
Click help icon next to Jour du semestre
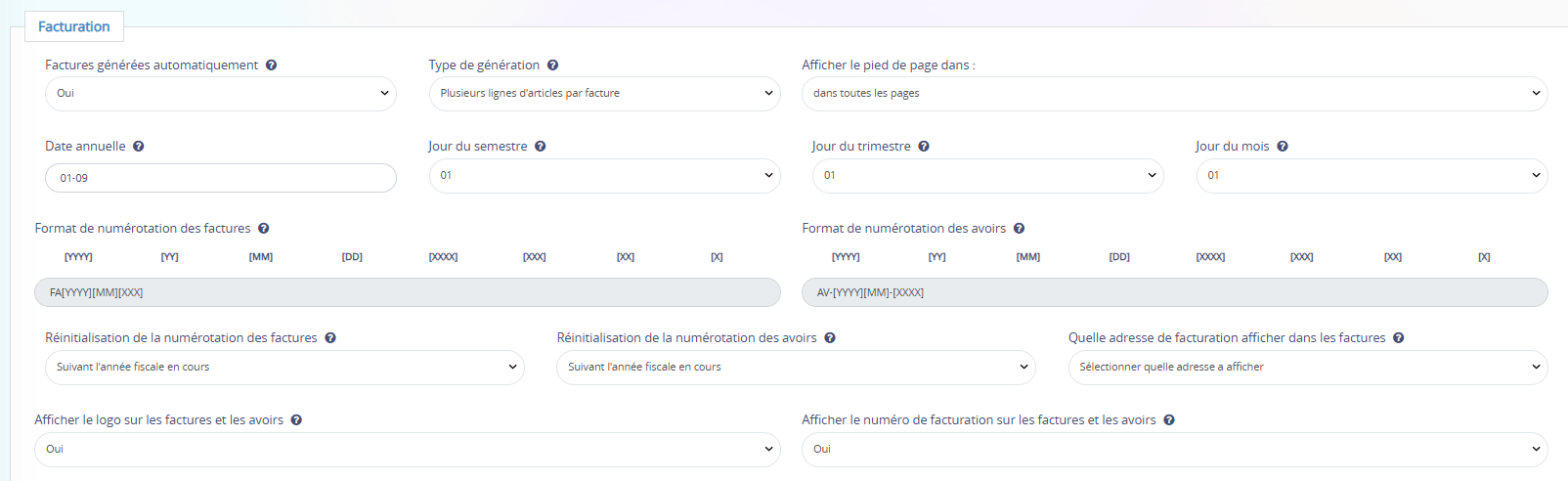tap(540, 147)
